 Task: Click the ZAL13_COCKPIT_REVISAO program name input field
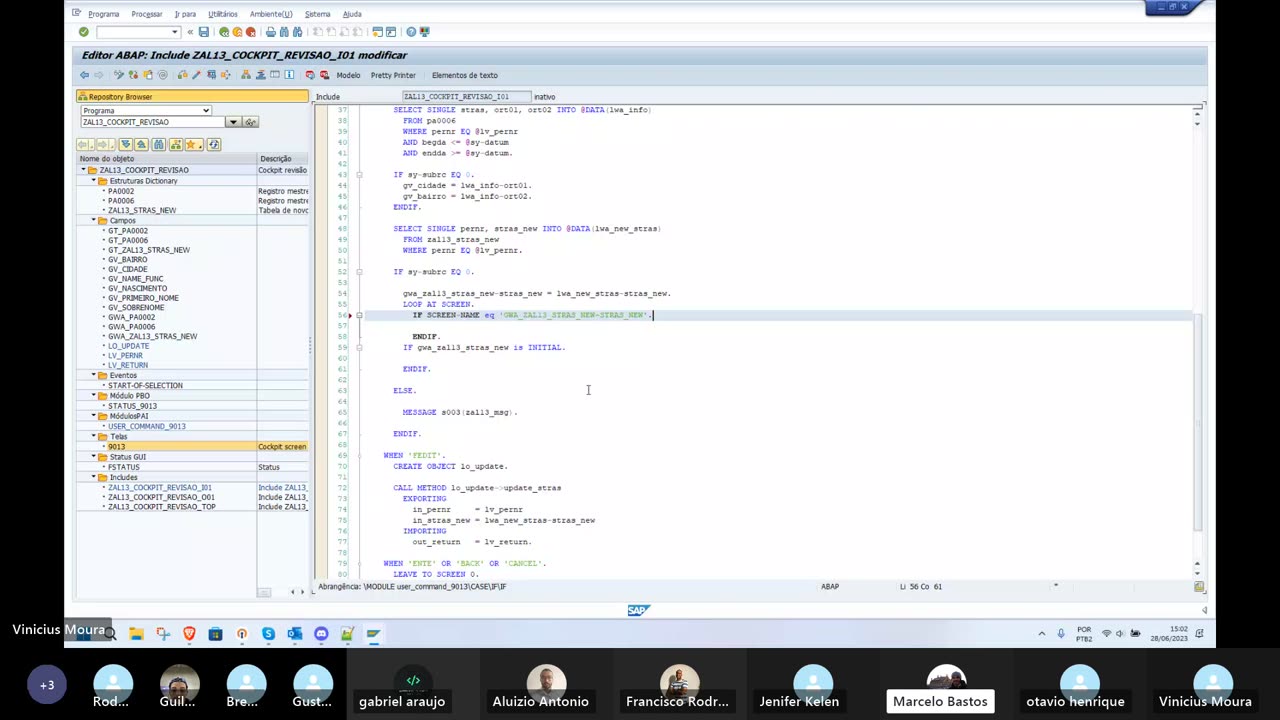tap(153, 122)
